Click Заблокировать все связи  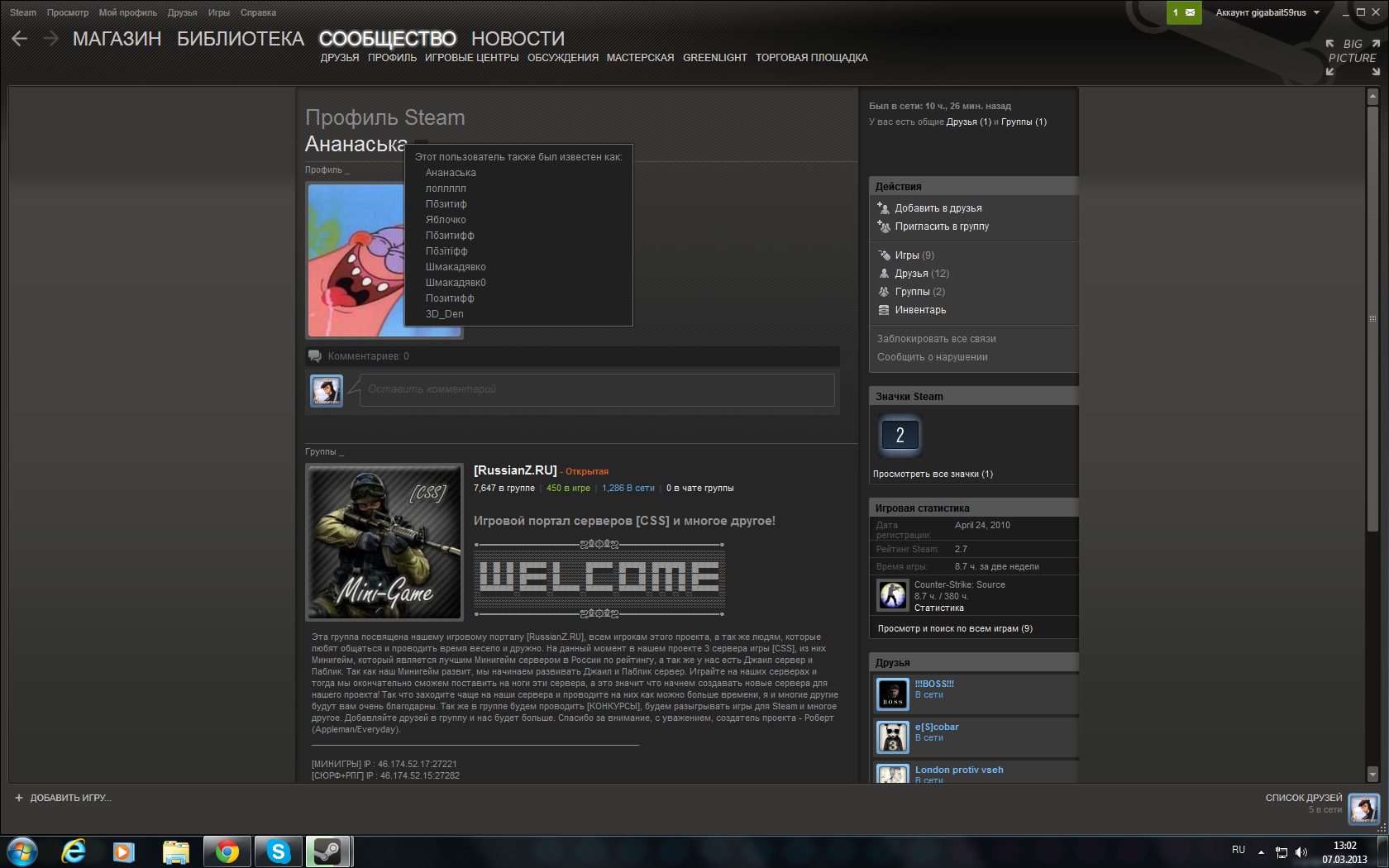click(937, 339)
